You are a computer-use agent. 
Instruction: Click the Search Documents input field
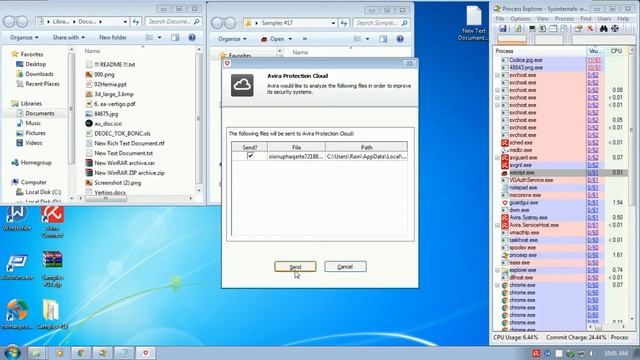[x=173, y=21]
